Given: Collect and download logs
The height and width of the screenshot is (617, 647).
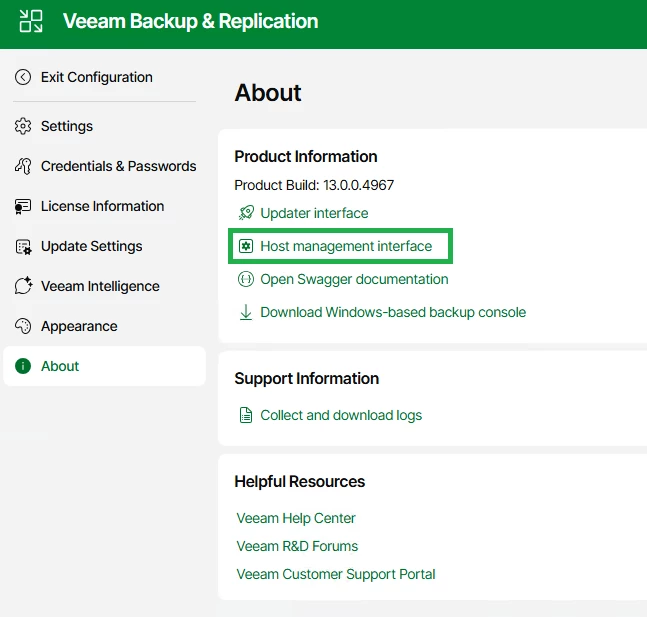Looking at the screenshot, I should pyautogui.click(x=341, y=415).
